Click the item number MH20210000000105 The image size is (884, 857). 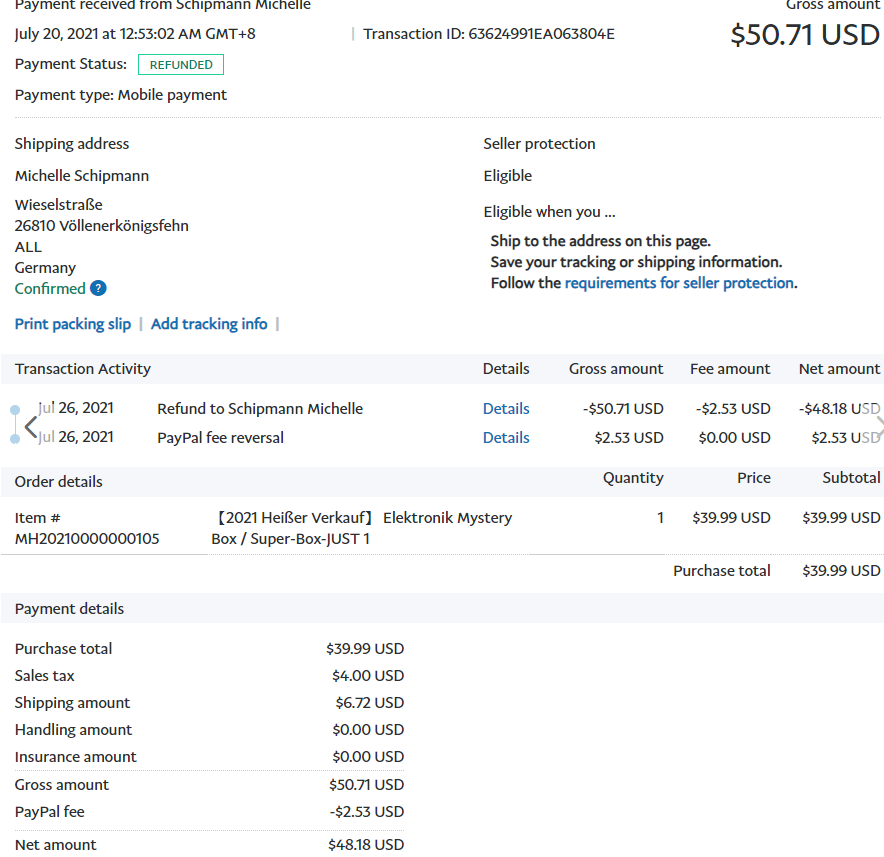pos(87,539)
